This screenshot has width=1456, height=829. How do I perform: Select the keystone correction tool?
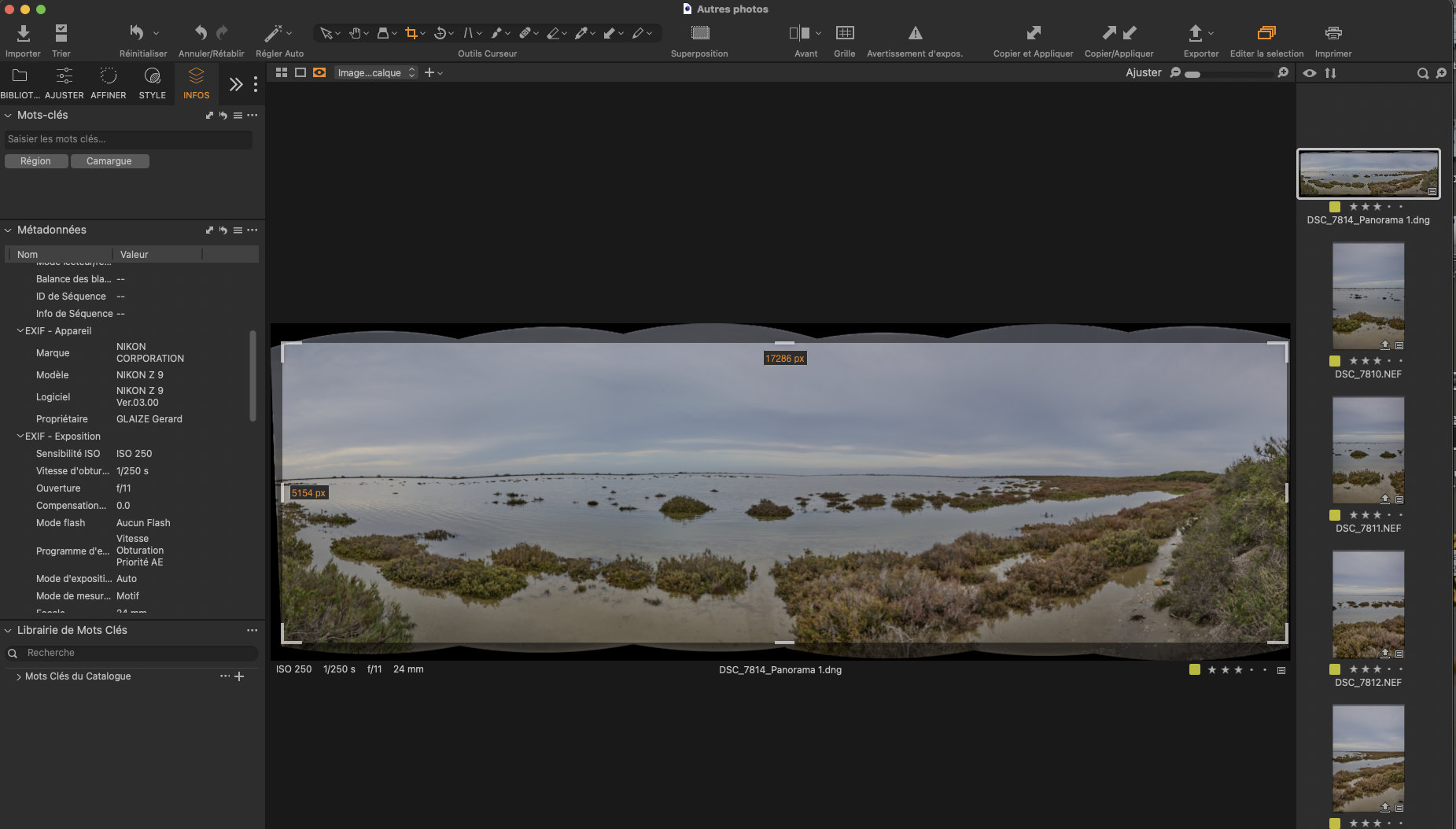pyautogui.click(x=468, y=33)
